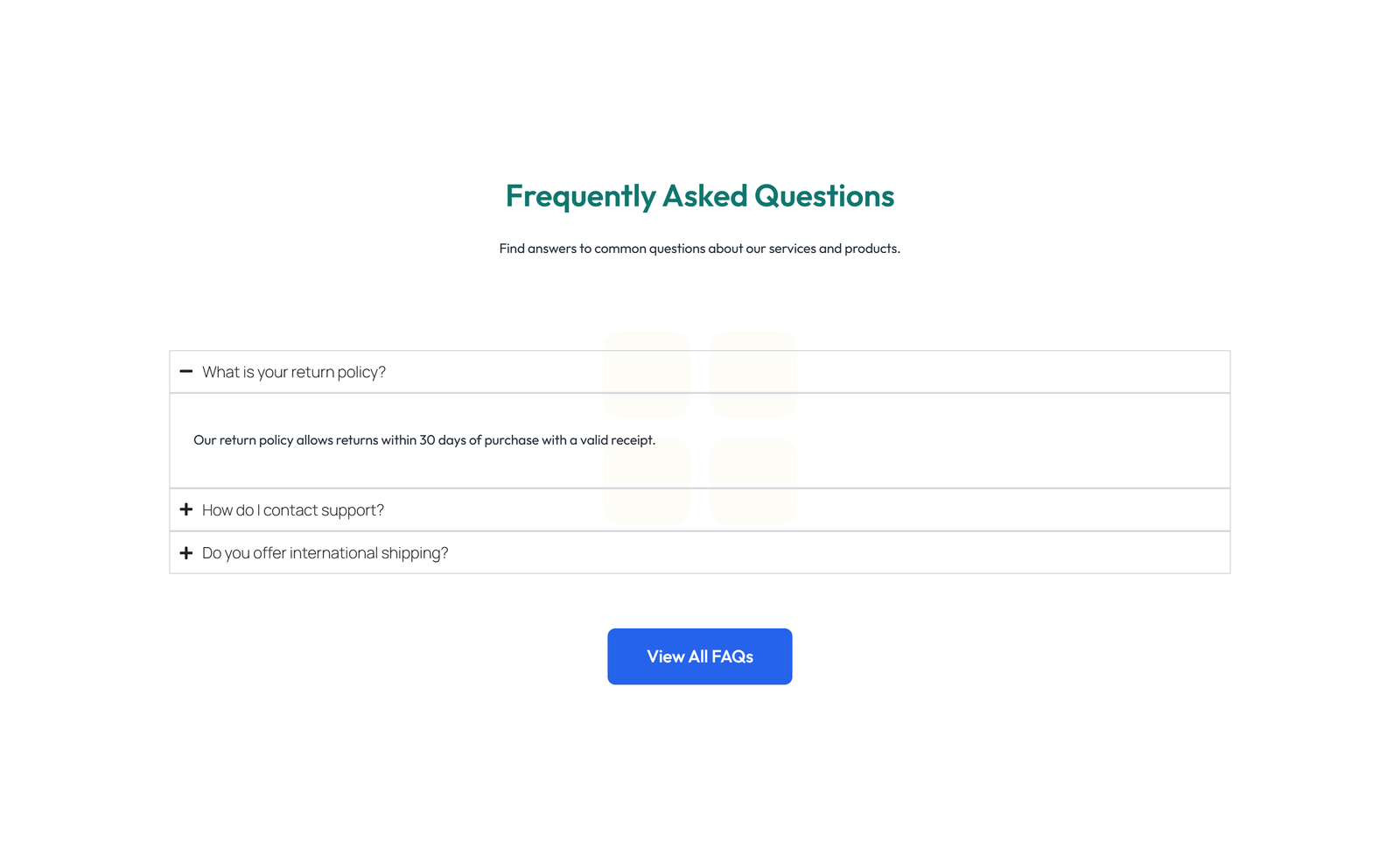
Task: Select the question 'What is your return policy?'
Action: point(293,372)
